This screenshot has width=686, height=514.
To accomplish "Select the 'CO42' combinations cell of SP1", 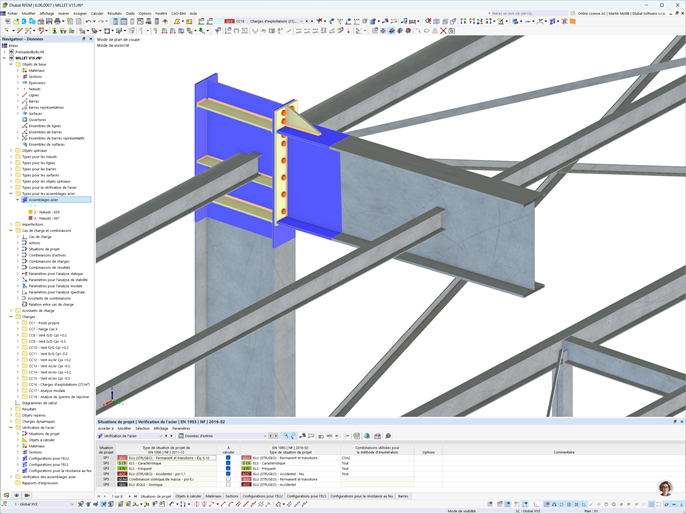I will tap(377, 458).
